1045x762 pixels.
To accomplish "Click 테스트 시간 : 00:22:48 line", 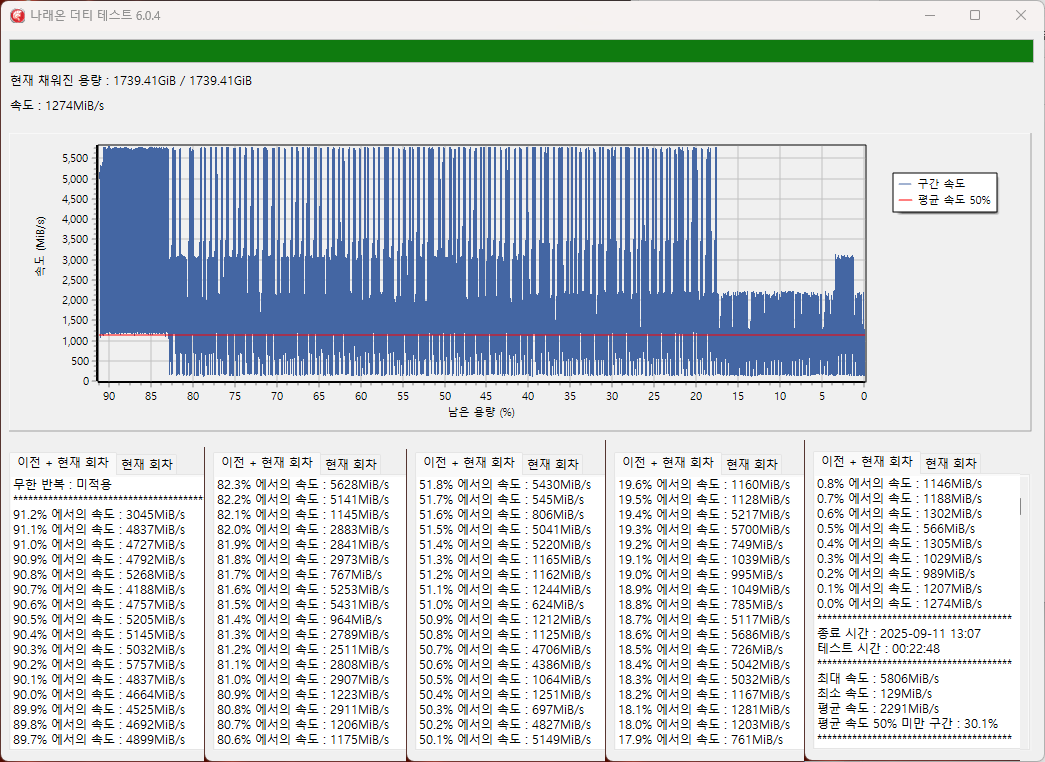I will (x=879, y=649).
